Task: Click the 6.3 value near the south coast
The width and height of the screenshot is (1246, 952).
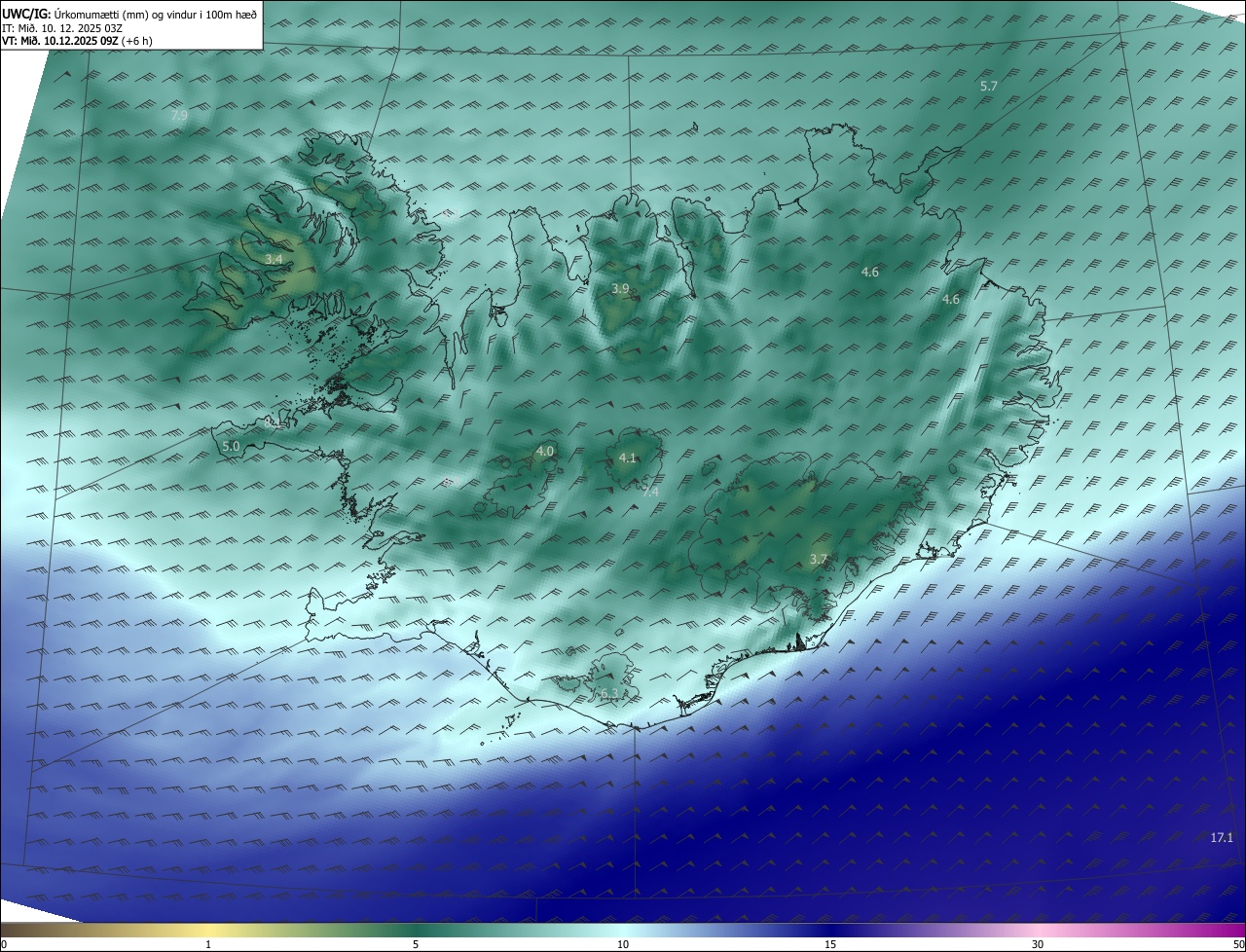Action: [608, 693]
